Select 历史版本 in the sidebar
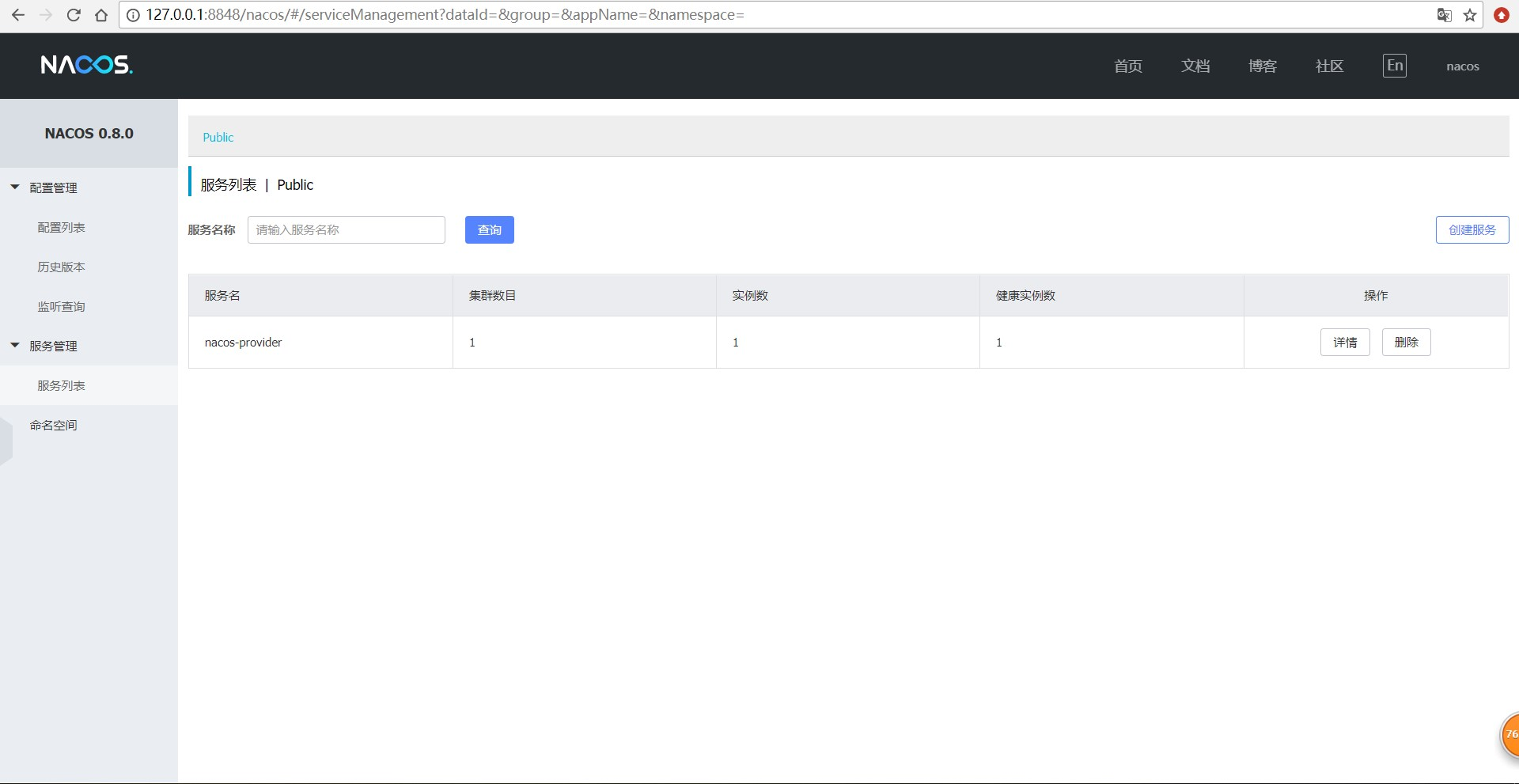The width and height of the screenshot is (1519, 784). pyautogui.click(x=61, y=267)
